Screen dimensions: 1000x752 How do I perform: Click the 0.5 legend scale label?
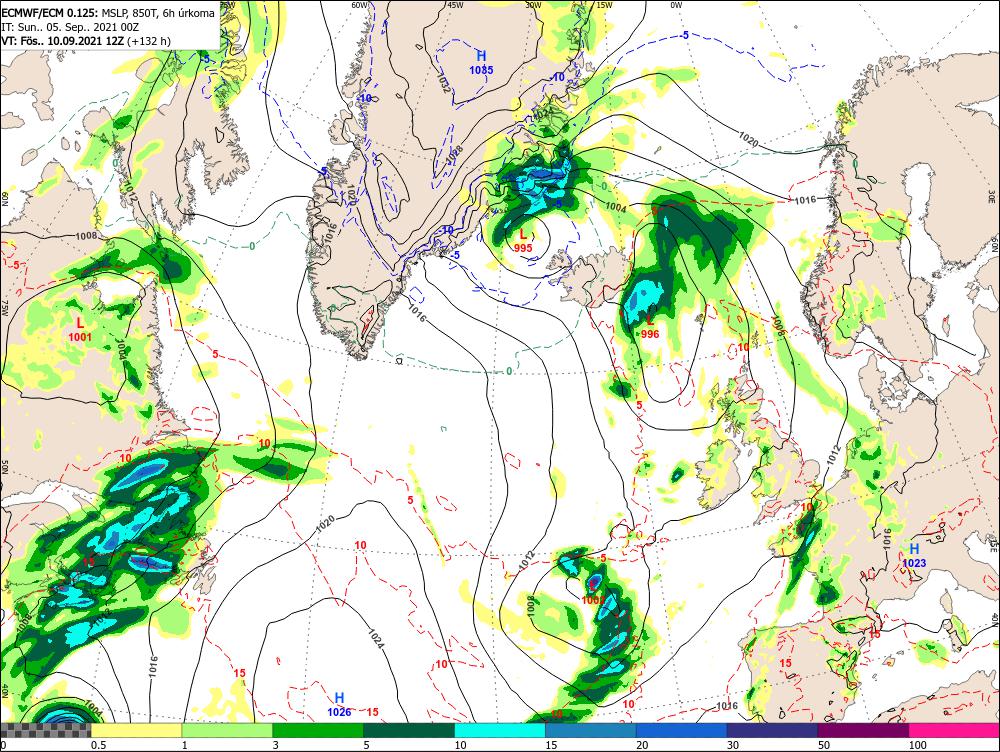98,745
